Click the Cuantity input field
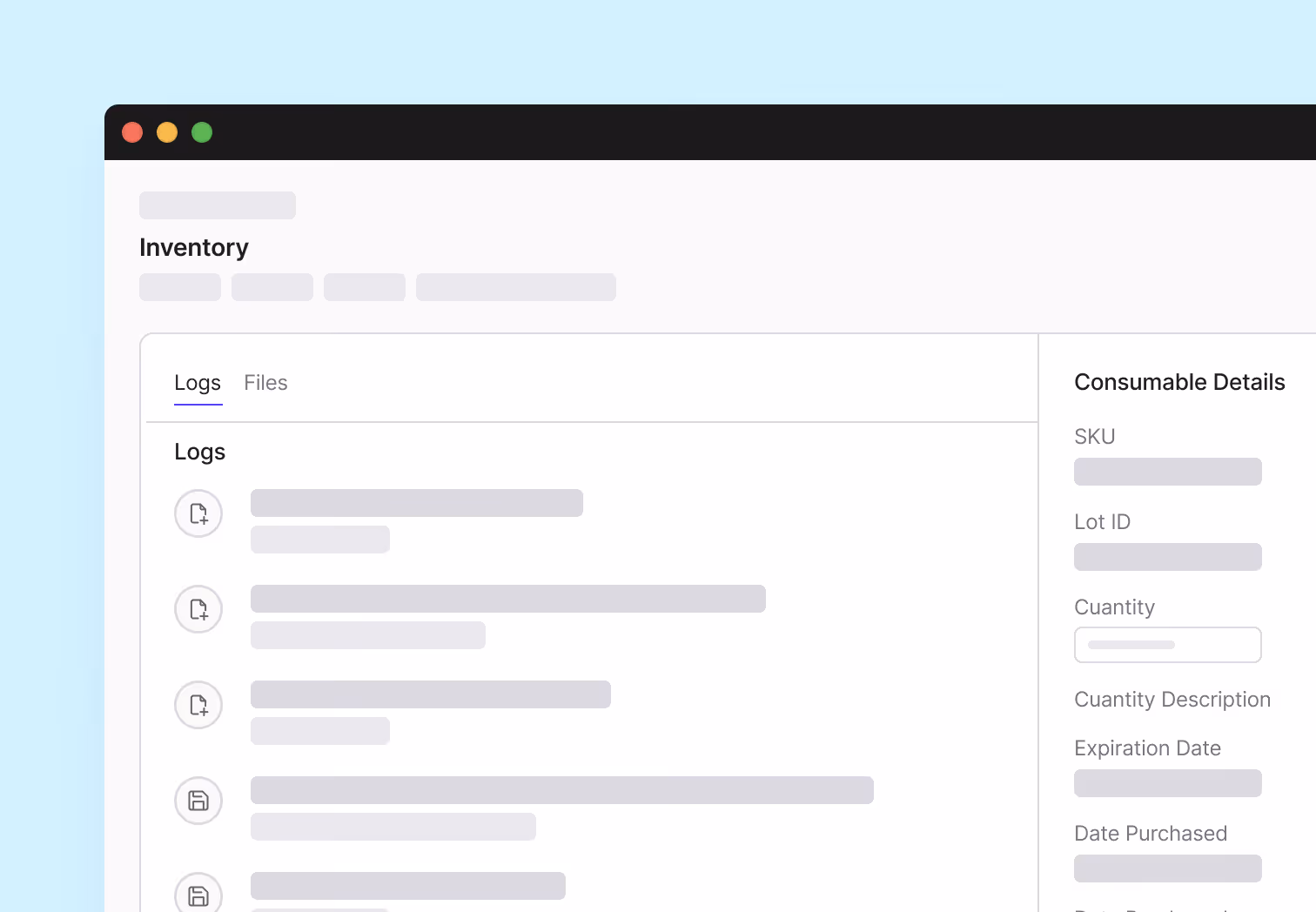The image size is (1316, 912). click(1167, 645)
